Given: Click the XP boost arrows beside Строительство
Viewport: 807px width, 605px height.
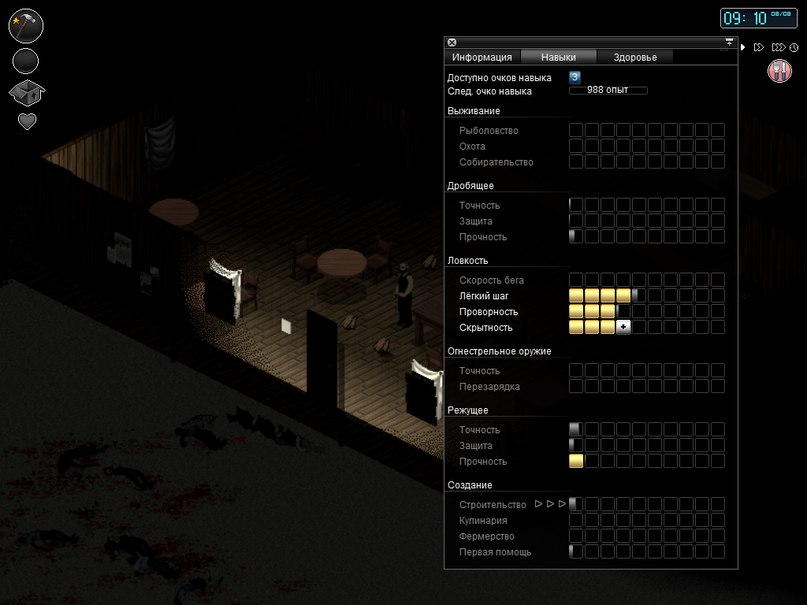Looking at the screenshot, I should coord(550,504).
